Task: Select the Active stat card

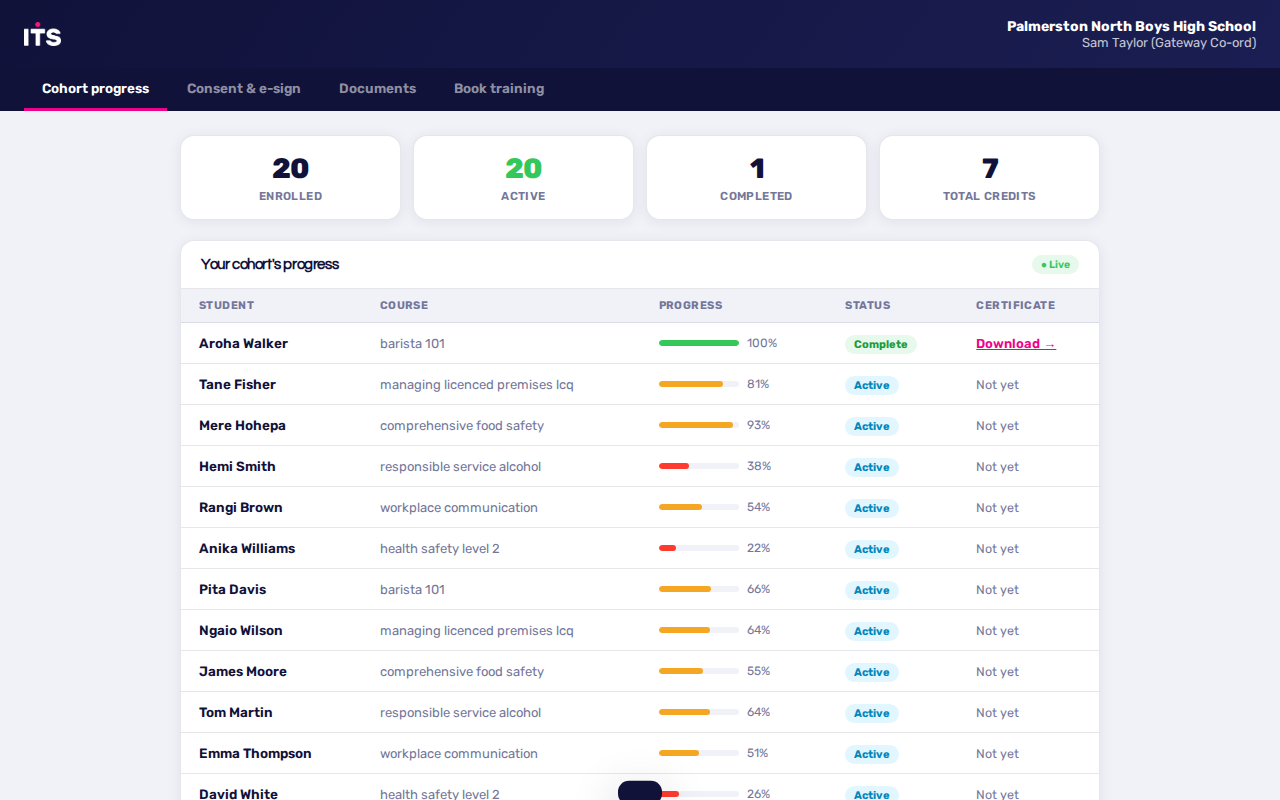Action: click(523, 178)
